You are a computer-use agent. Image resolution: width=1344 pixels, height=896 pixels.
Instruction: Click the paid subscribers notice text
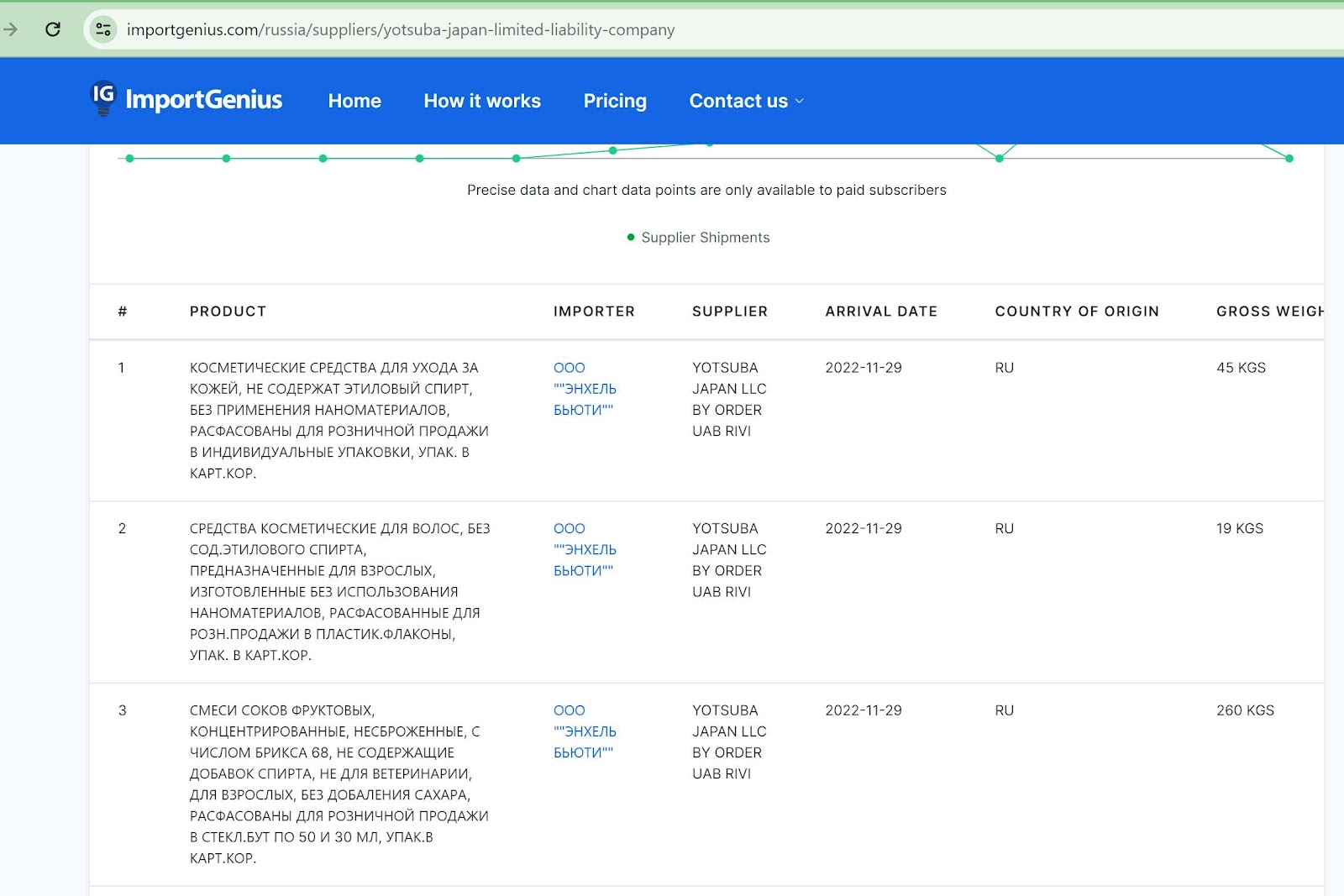click(706, 190)
